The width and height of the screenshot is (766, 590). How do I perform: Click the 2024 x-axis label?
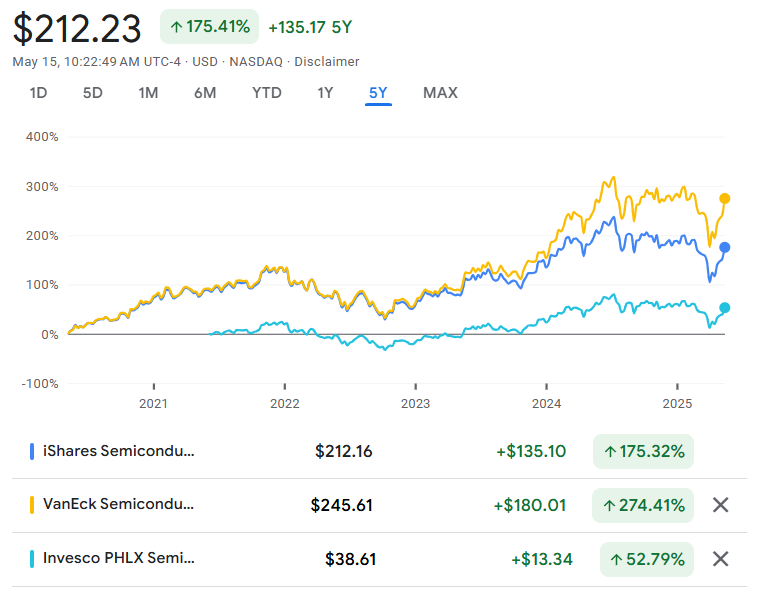pos(547,403)
